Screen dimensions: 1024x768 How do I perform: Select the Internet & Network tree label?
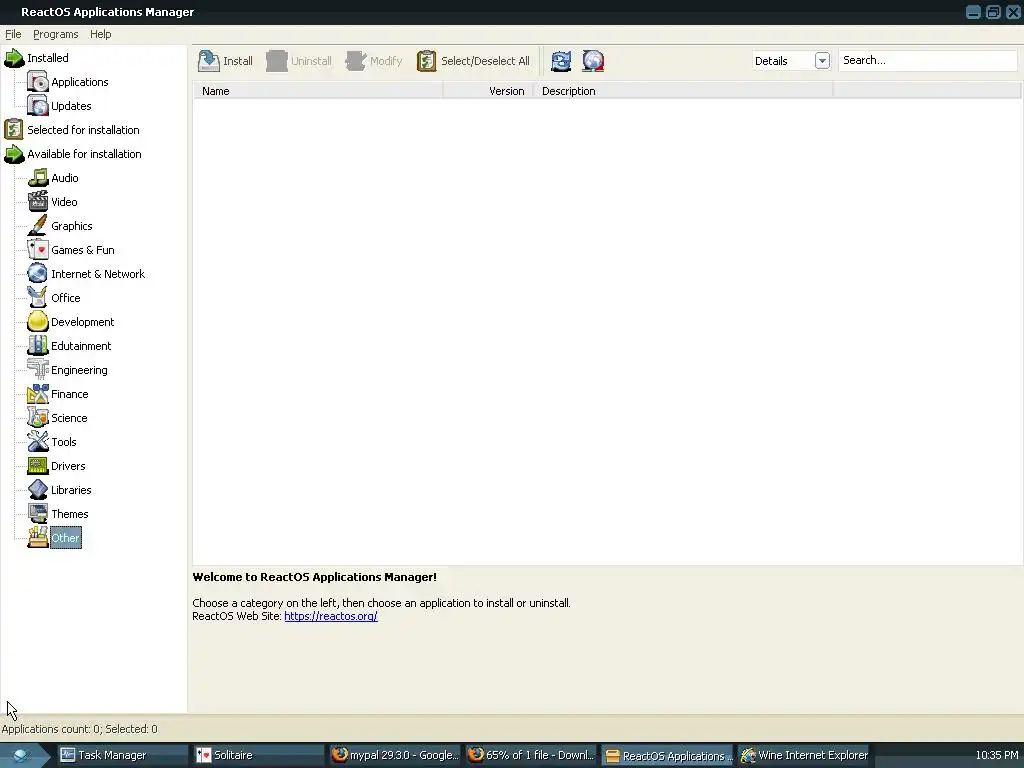98,274
